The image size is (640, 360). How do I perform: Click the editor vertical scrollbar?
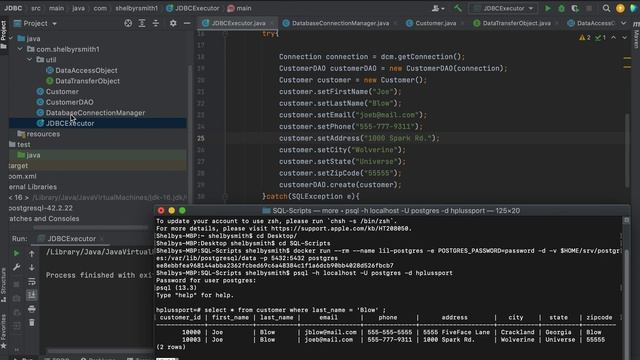point(628,150)
